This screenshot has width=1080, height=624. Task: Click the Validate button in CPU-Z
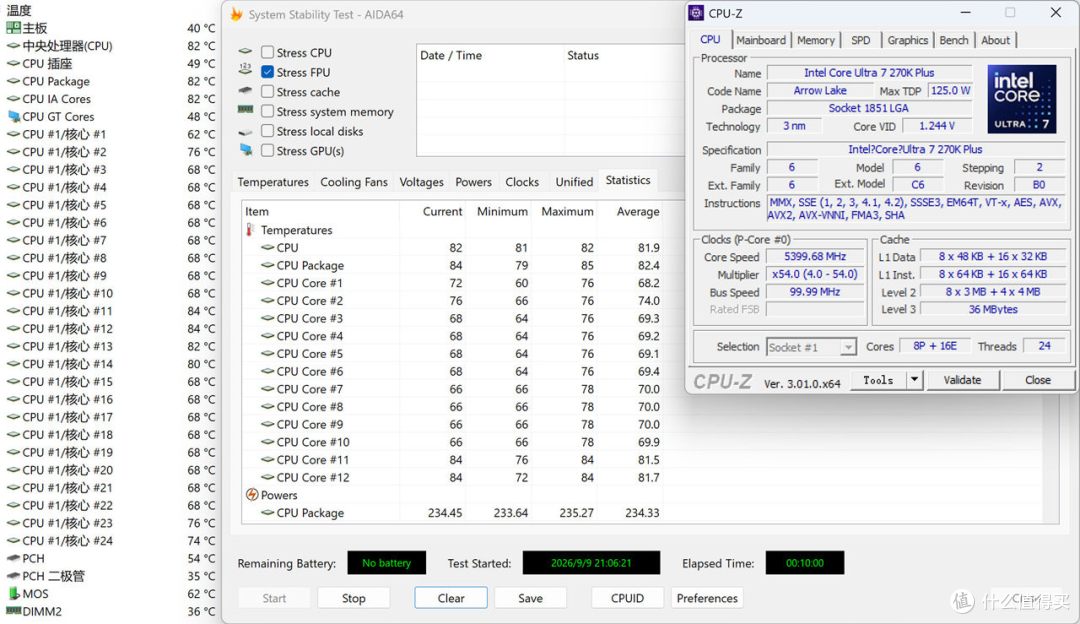click(x=962, y=379)
